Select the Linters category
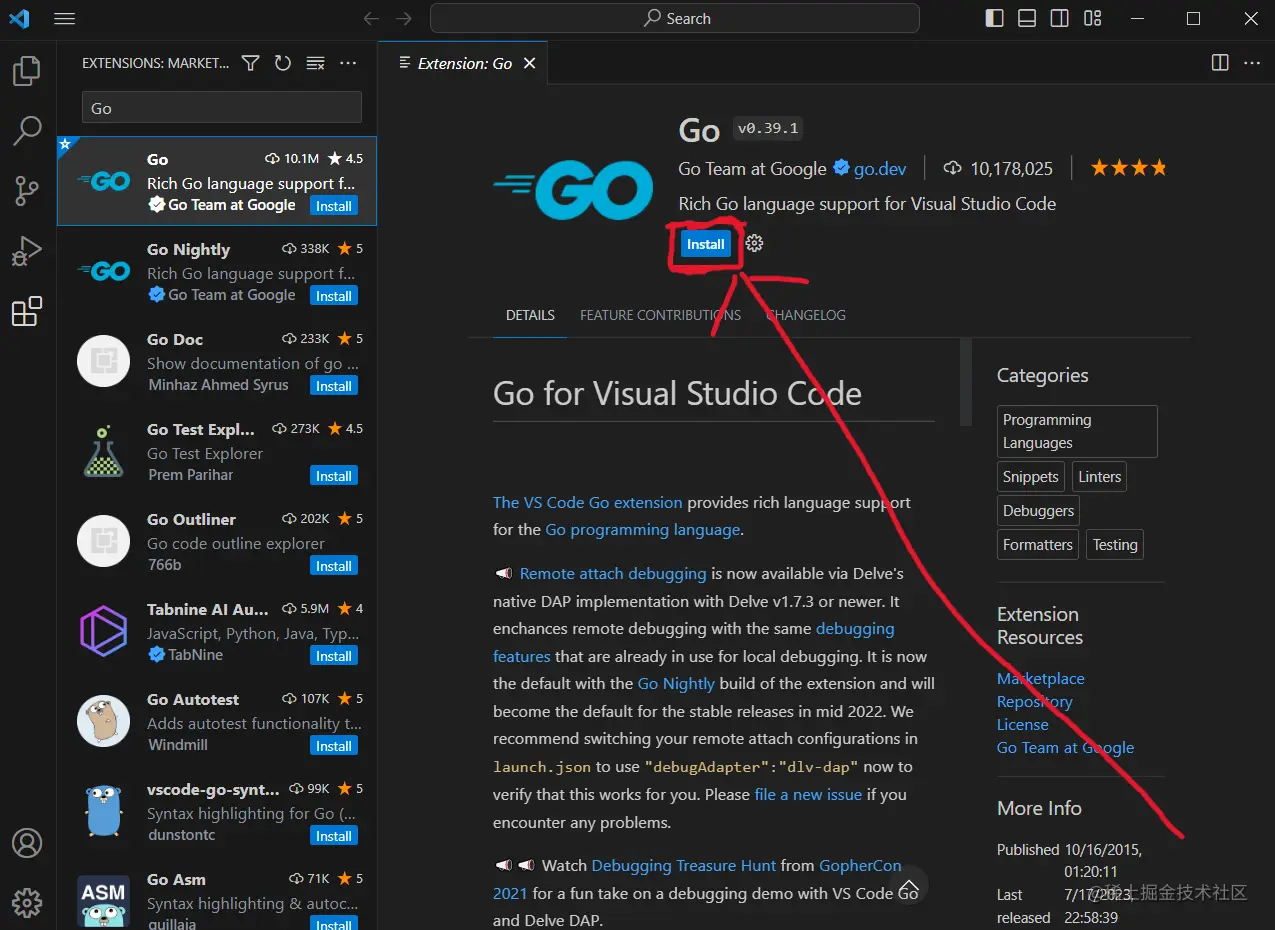Screen dimensions: 1275x930 click(1100, 477)
